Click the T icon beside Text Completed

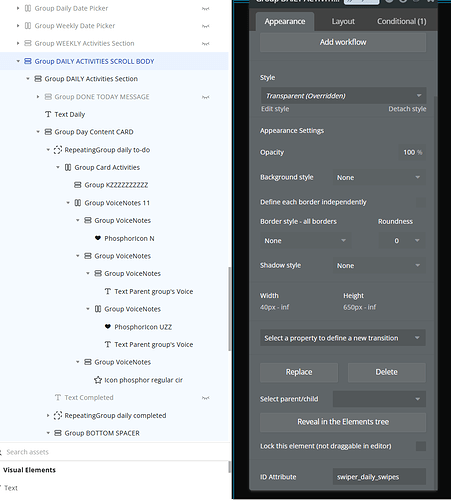[58, 397]
